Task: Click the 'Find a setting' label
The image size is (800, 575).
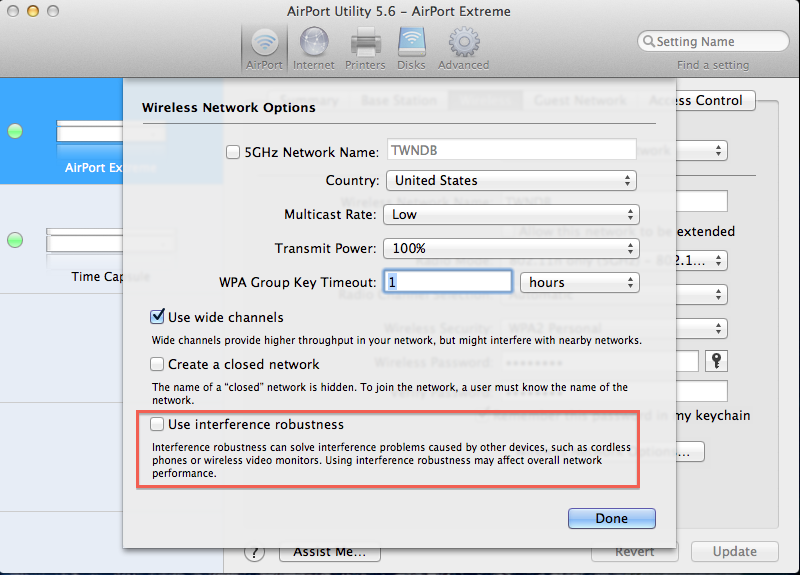Action: click(713, 65)
